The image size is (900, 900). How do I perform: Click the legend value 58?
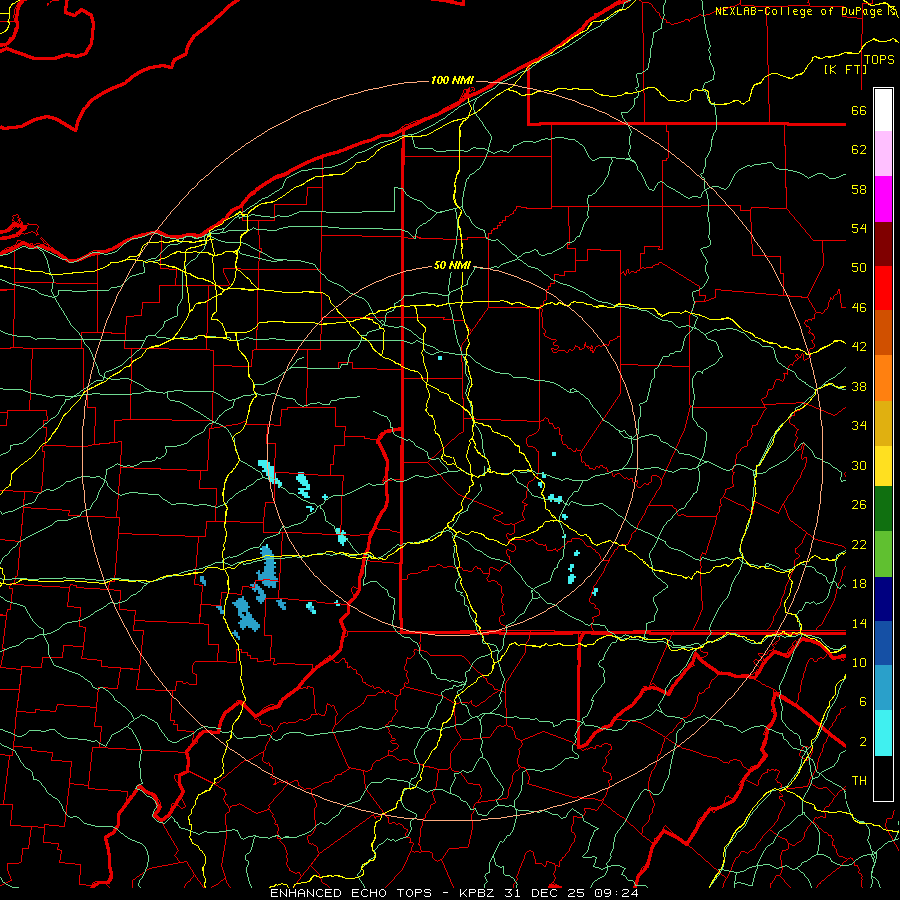pyautogui.click(x=859, y=189)
